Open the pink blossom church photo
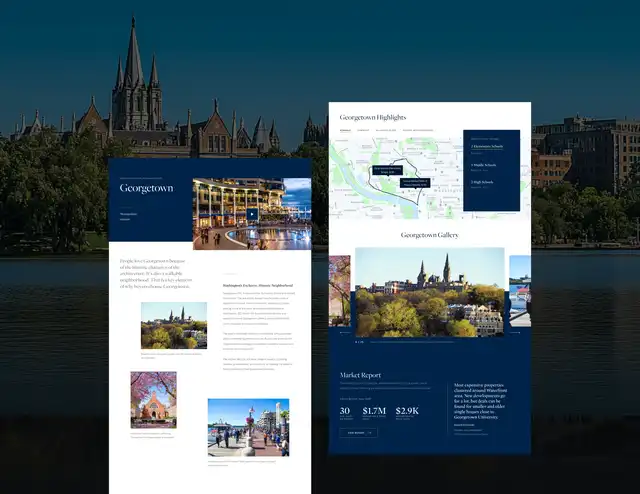 153,400
